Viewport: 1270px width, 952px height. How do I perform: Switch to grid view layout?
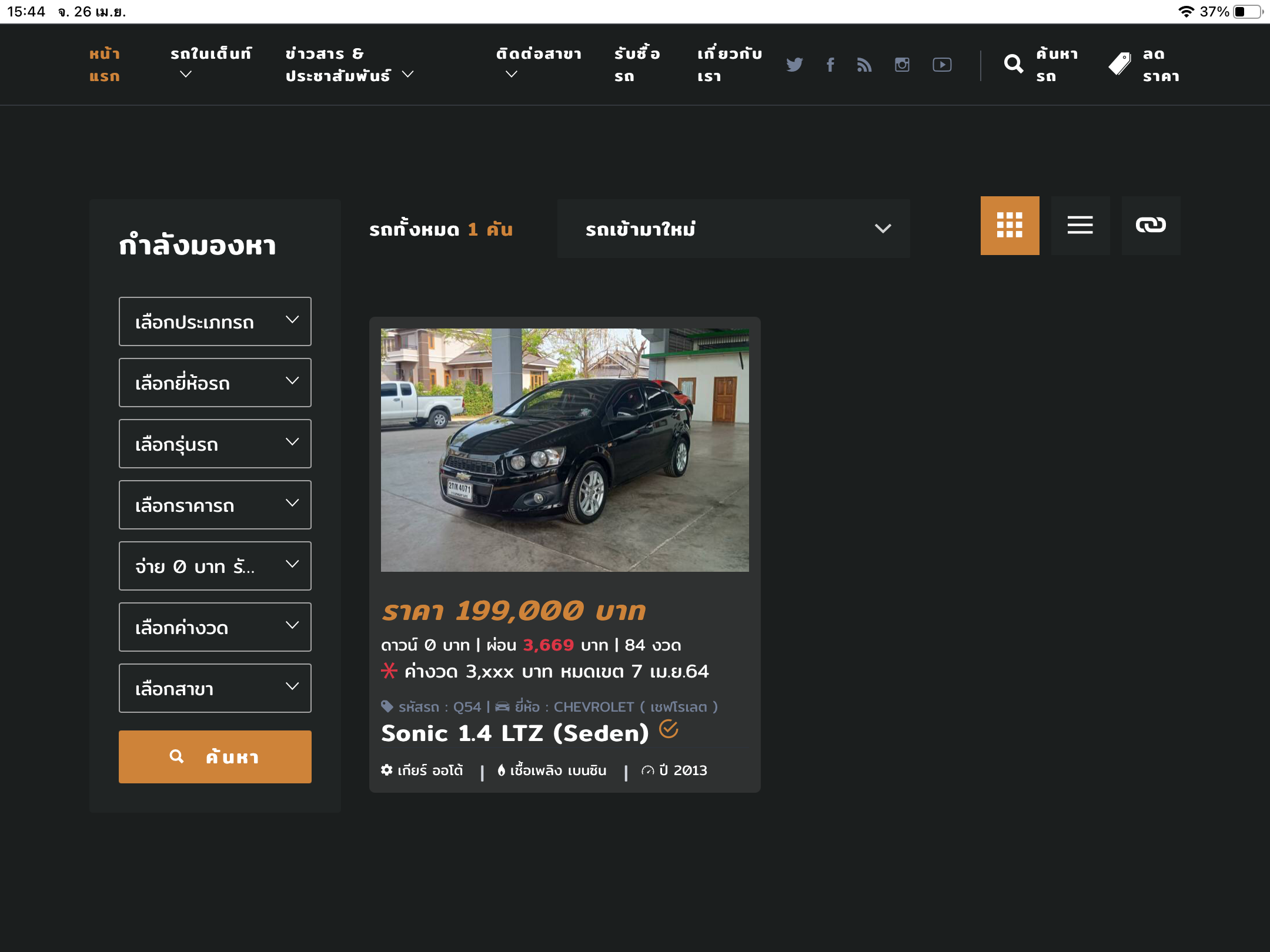click(1010, 225)
